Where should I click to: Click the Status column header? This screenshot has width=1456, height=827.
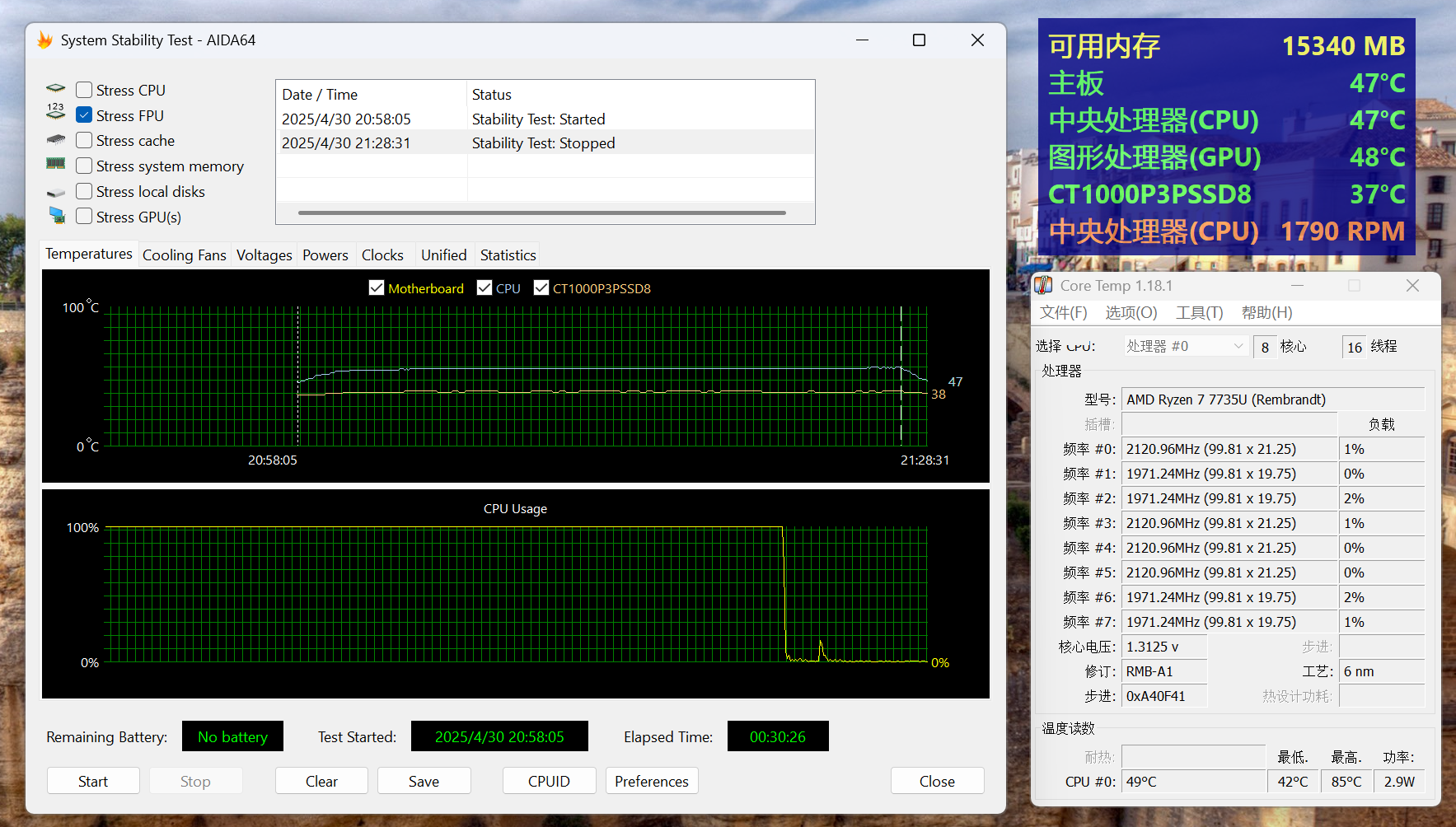[641, 95]
